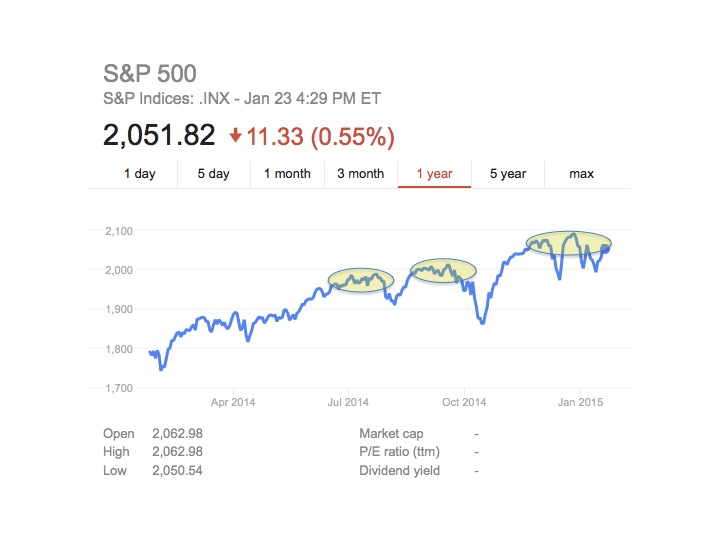Click the Oct 2014 axis label

[464, 402]
